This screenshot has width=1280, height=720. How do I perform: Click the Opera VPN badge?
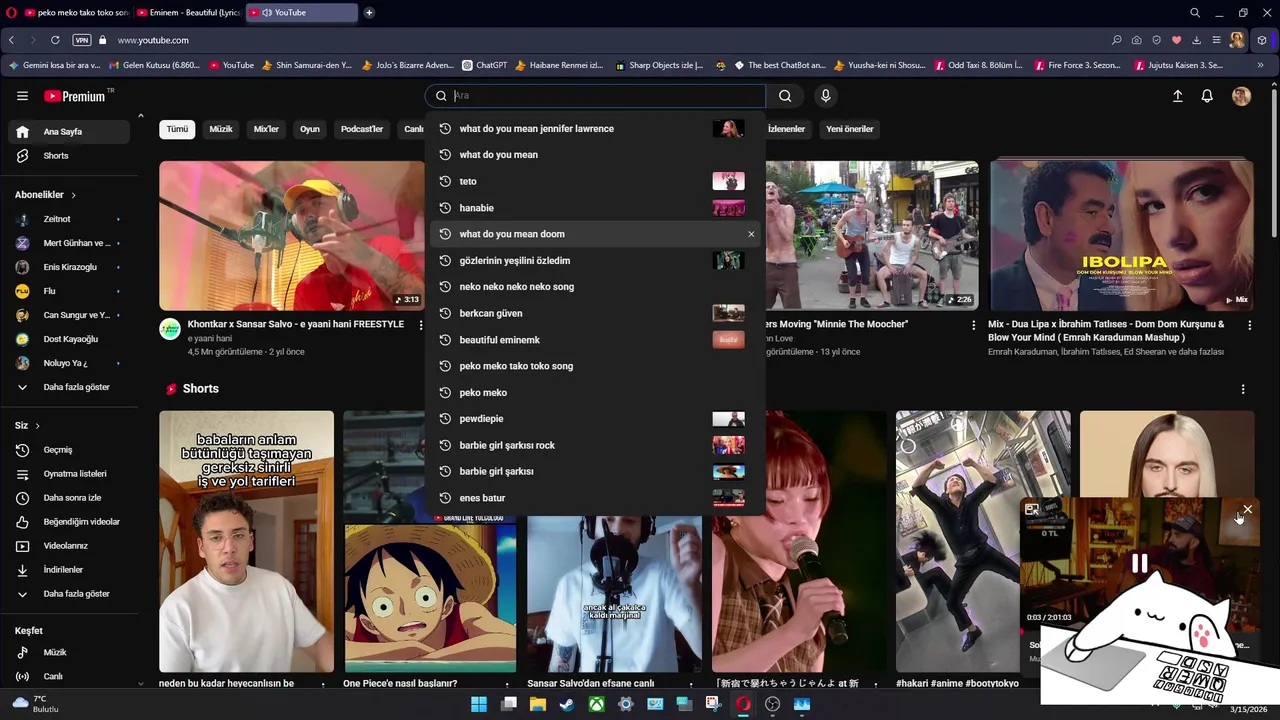coord(82,40)
